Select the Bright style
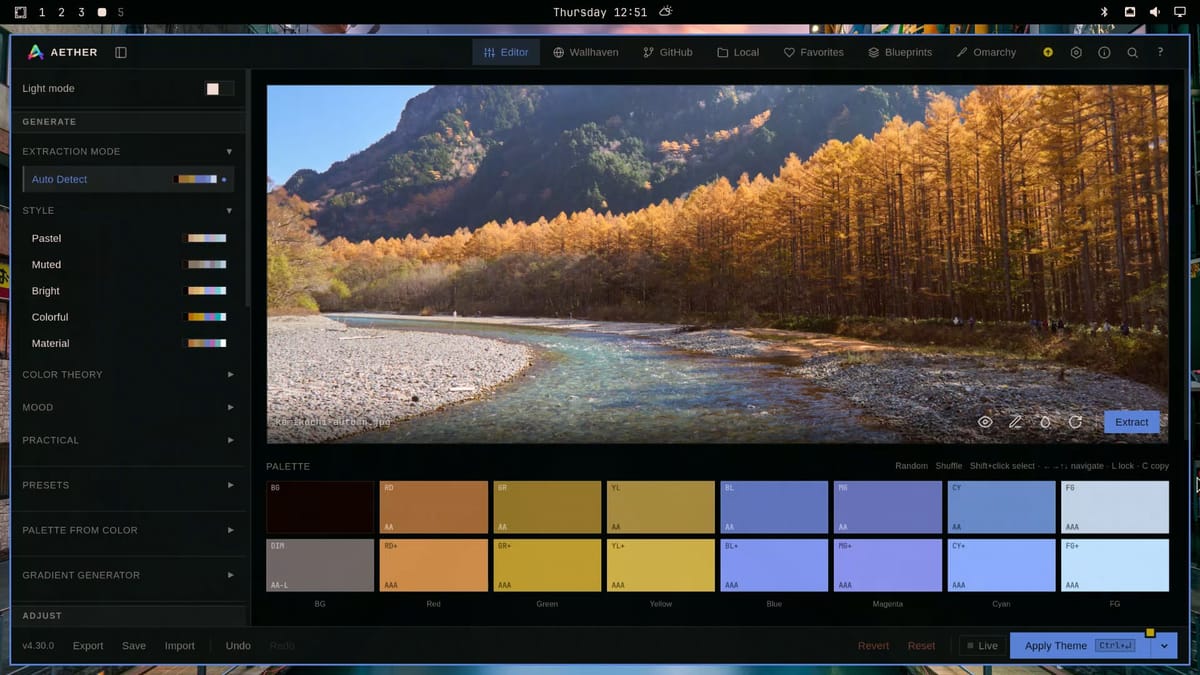The width and height of the screenshot is (1200, 675). (128, 290)
